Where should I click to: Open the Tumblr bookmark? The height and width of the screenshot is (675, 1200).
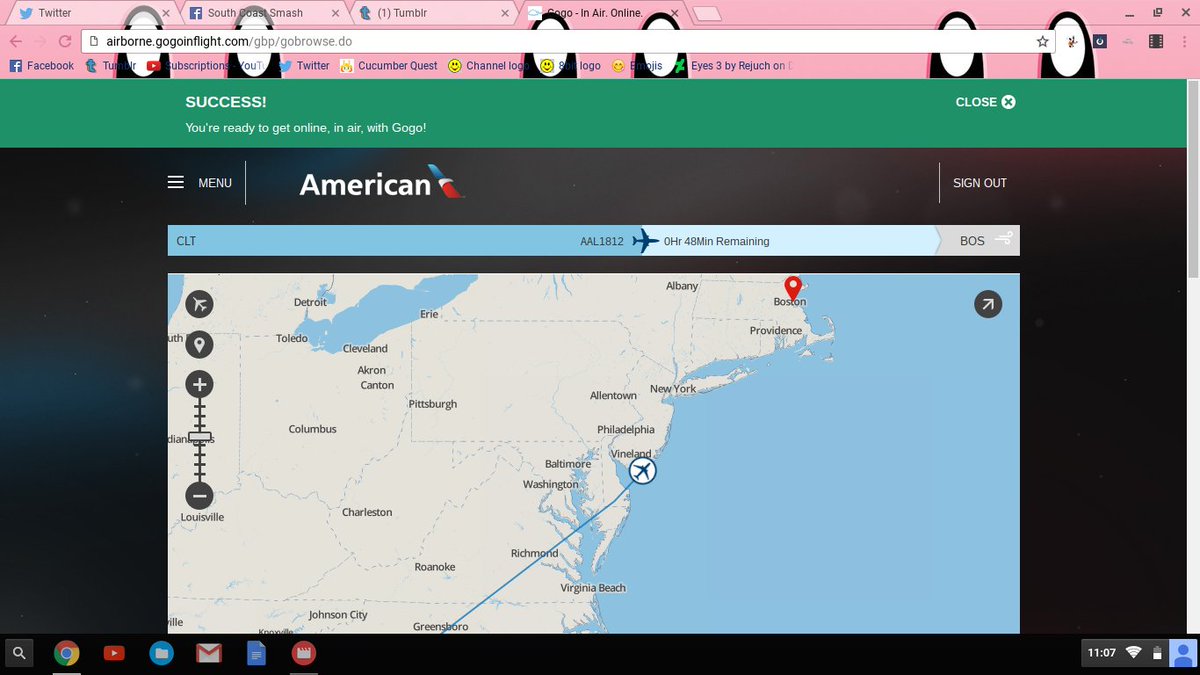(x=110, y=65)
